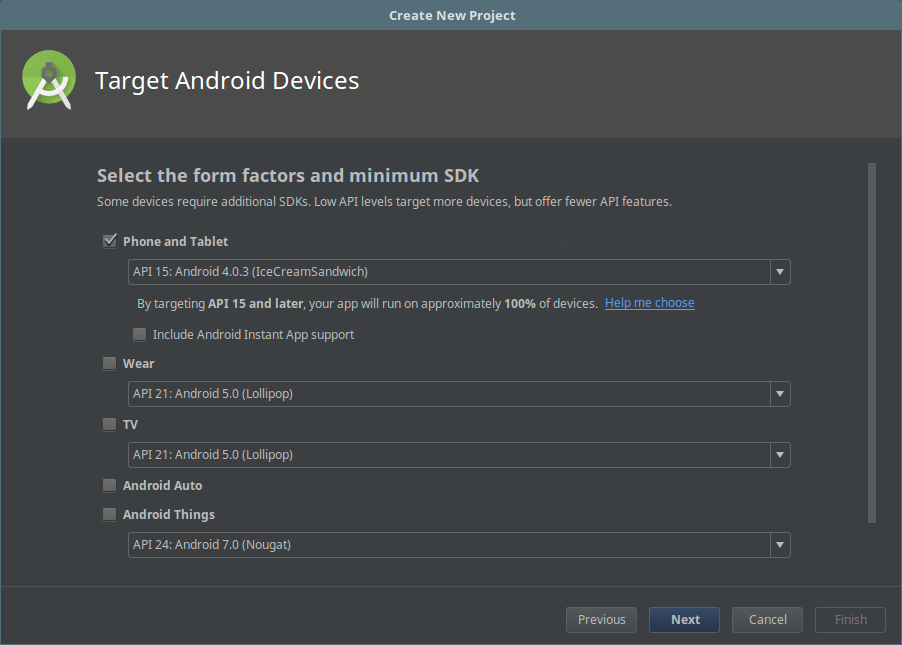The width and height of the screenshot is (902, 645).
Task: Open the Phone and Tablet API 15 dropdown
Action: point(449,272)
